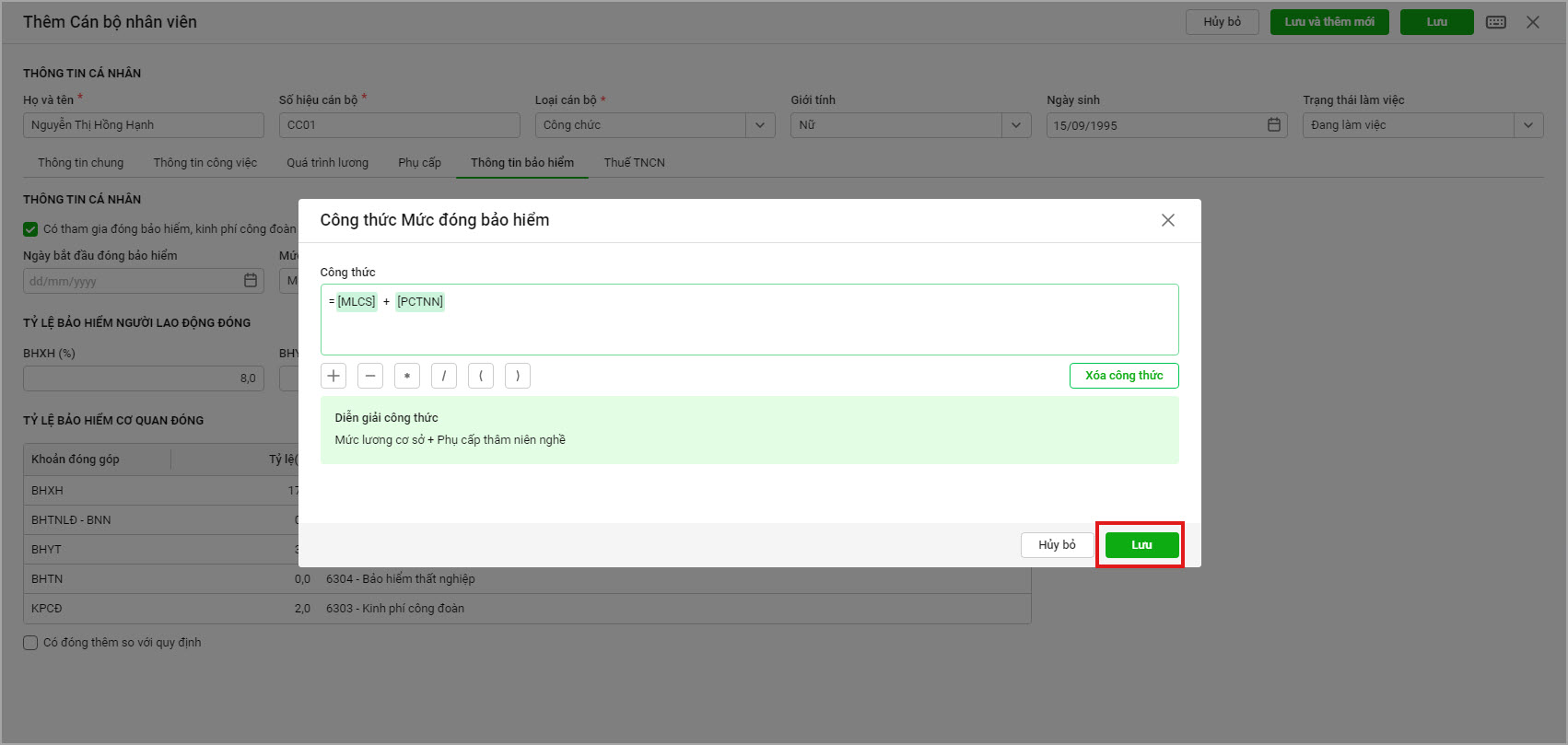
Task: Open the birth date calendar picker
Action: point(1274,125)
